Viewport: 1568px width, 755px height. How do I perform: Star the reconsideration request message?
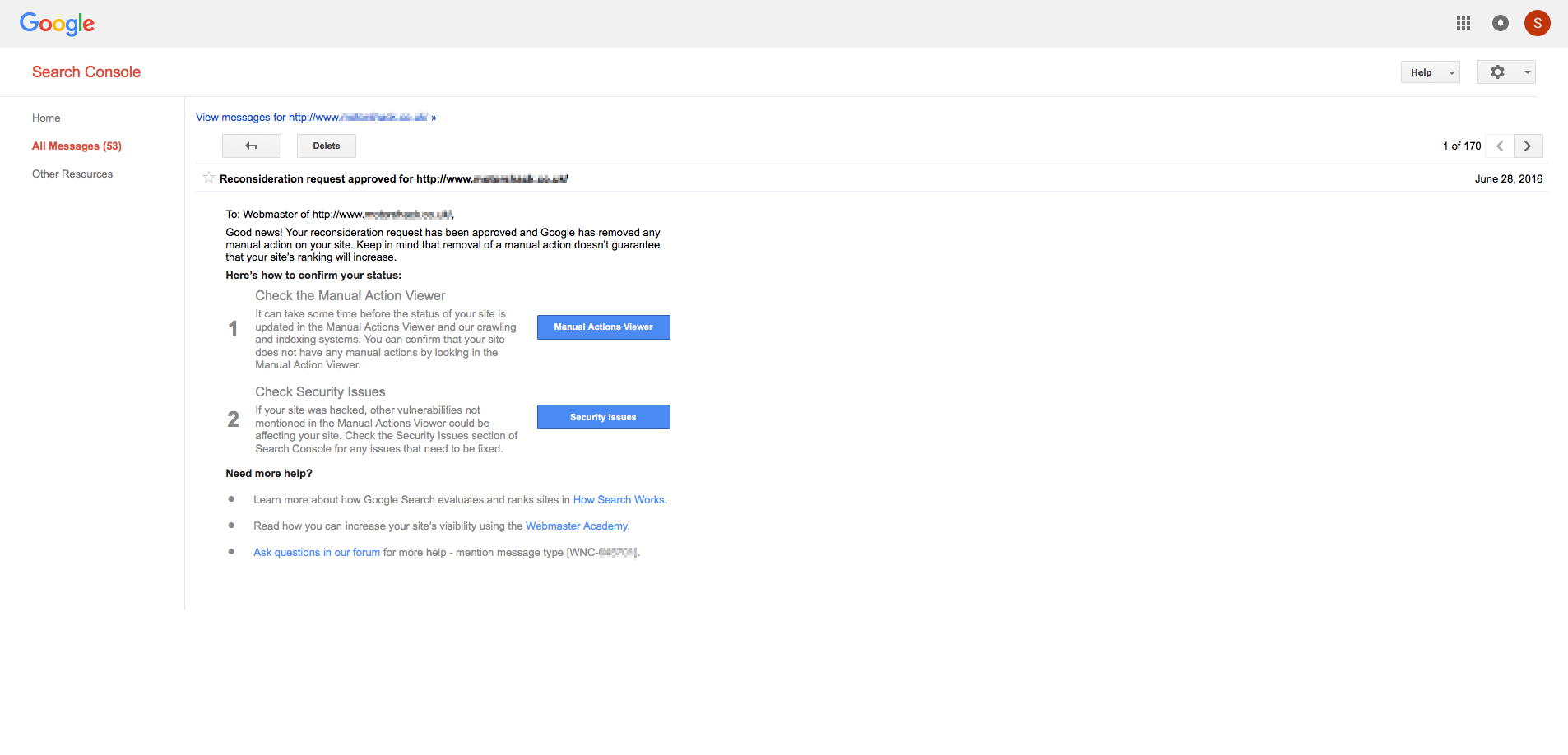209,178
